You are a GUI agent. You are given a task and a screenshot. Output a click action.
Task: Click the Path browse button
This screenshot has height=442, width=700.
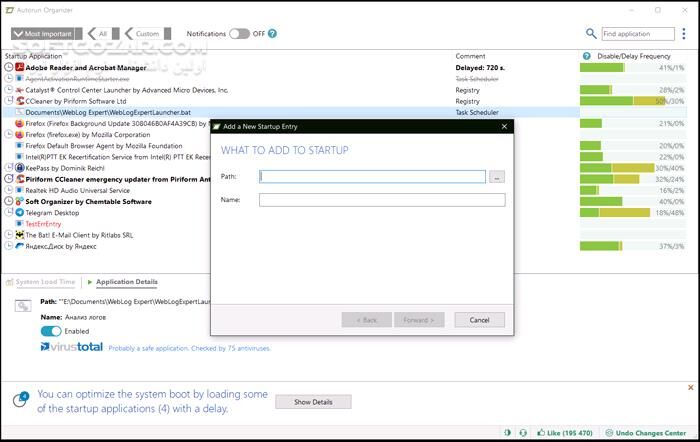[497, 177]
